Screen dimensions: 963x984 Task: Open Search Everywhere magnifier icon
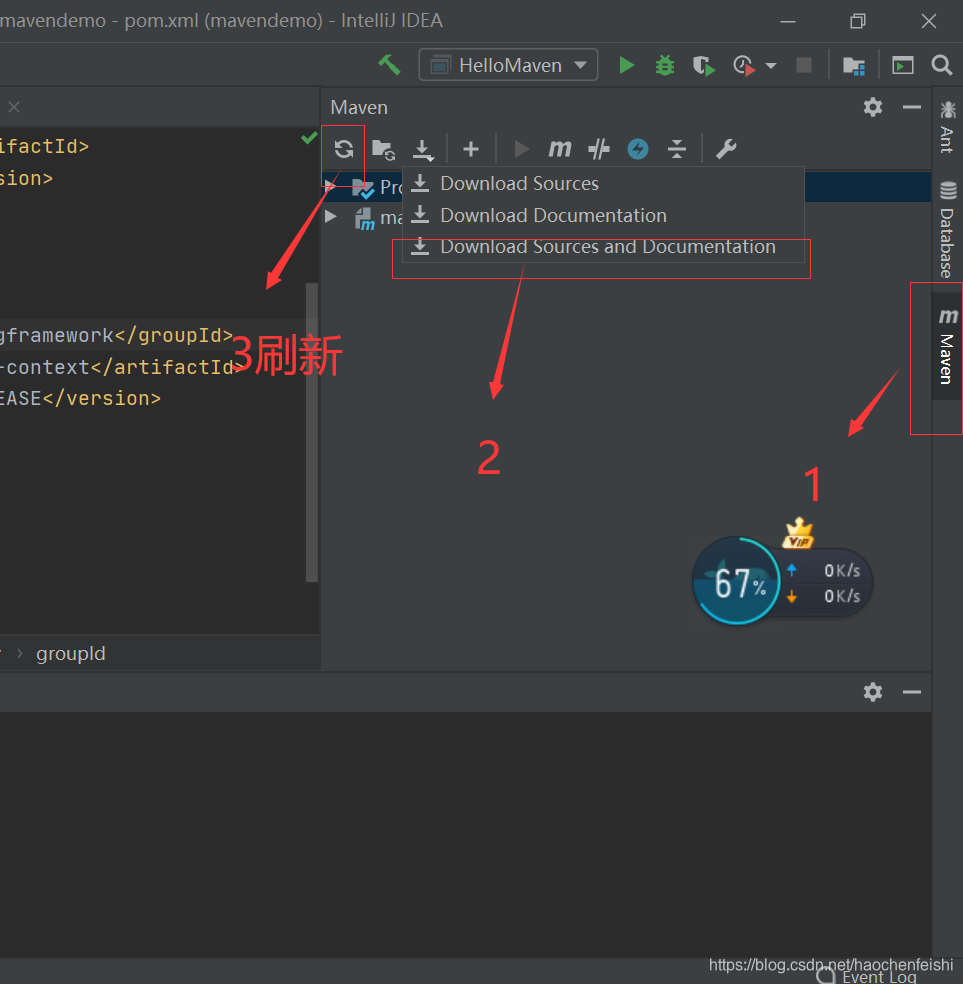click(942, 65)
